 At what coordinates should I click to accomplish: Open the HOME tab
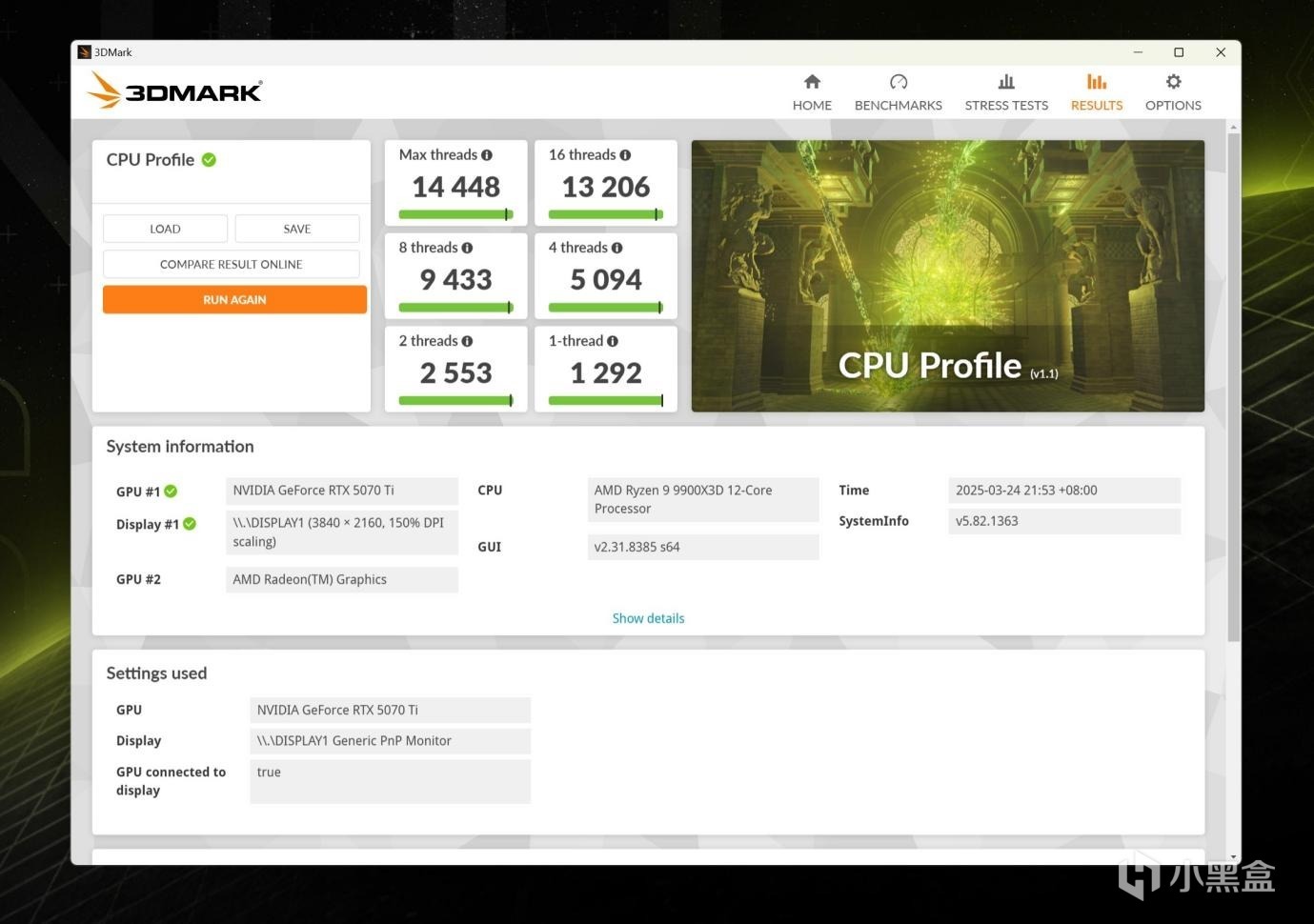pyautogui.click(x=812, y=92)
